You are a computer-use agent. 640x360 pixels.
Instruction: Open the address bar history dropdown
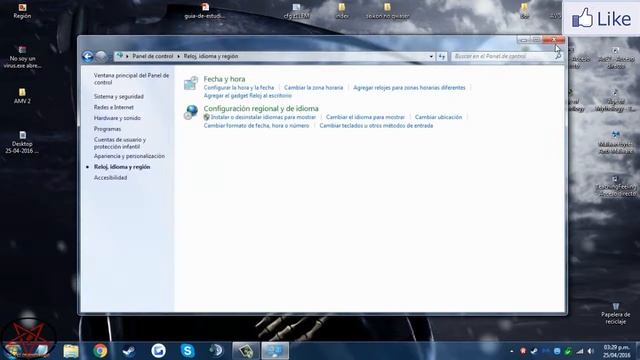431,56
